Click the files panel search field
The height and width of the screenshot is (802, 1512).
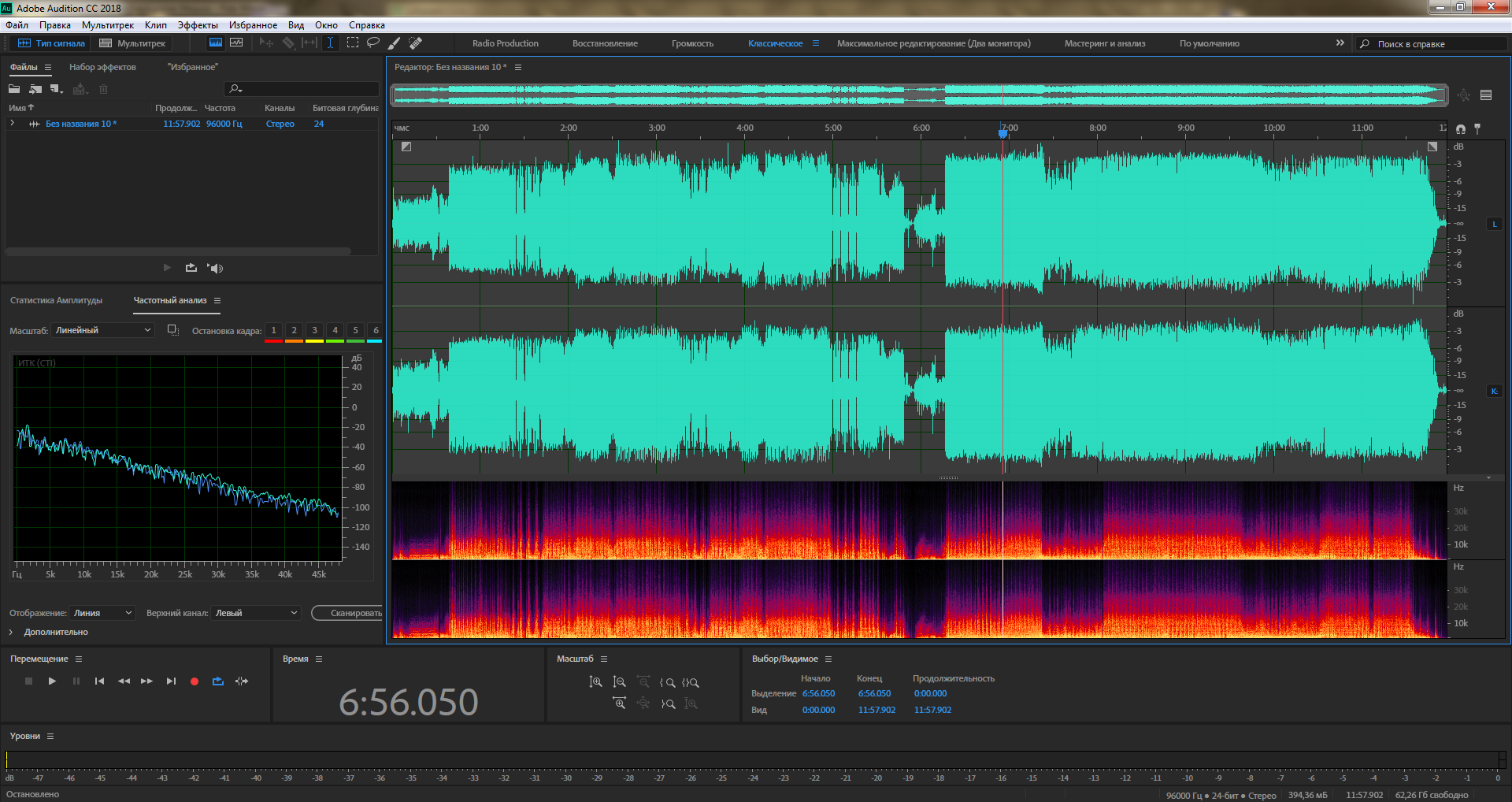[x=303, y=89]
